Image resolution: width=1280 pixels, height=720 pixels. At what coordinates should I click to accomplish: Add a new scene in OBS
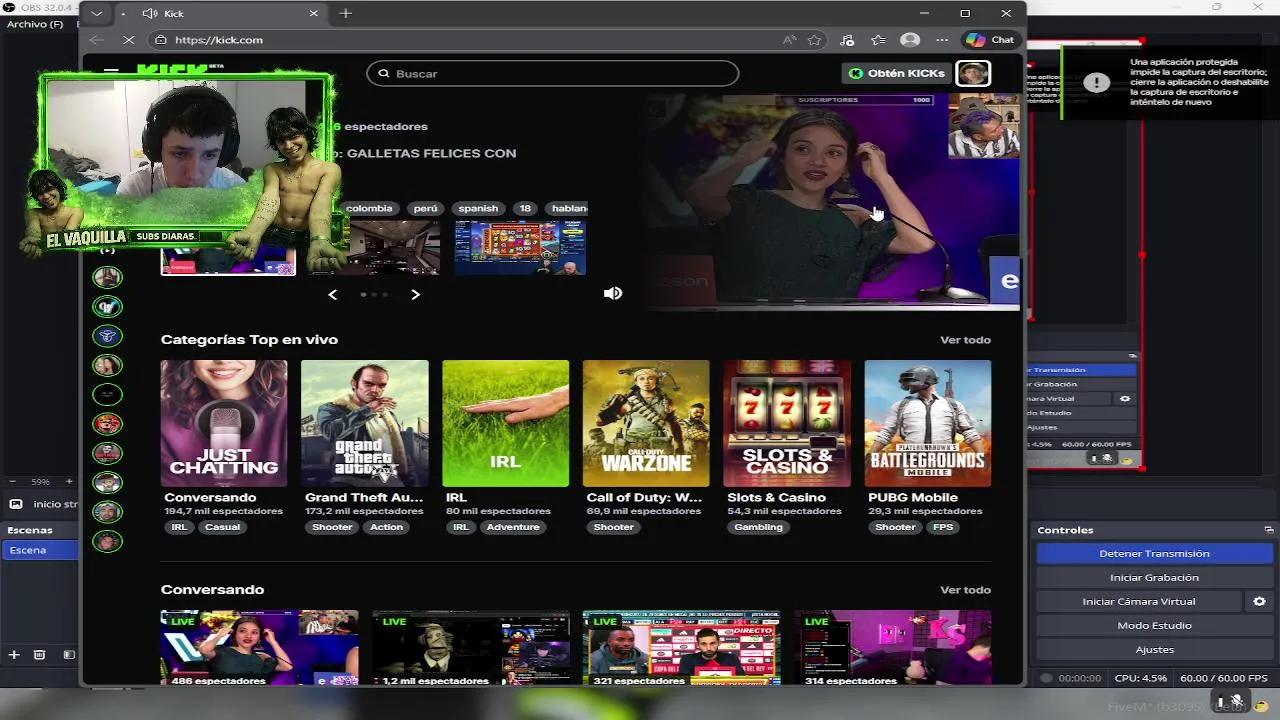[14, 654]
